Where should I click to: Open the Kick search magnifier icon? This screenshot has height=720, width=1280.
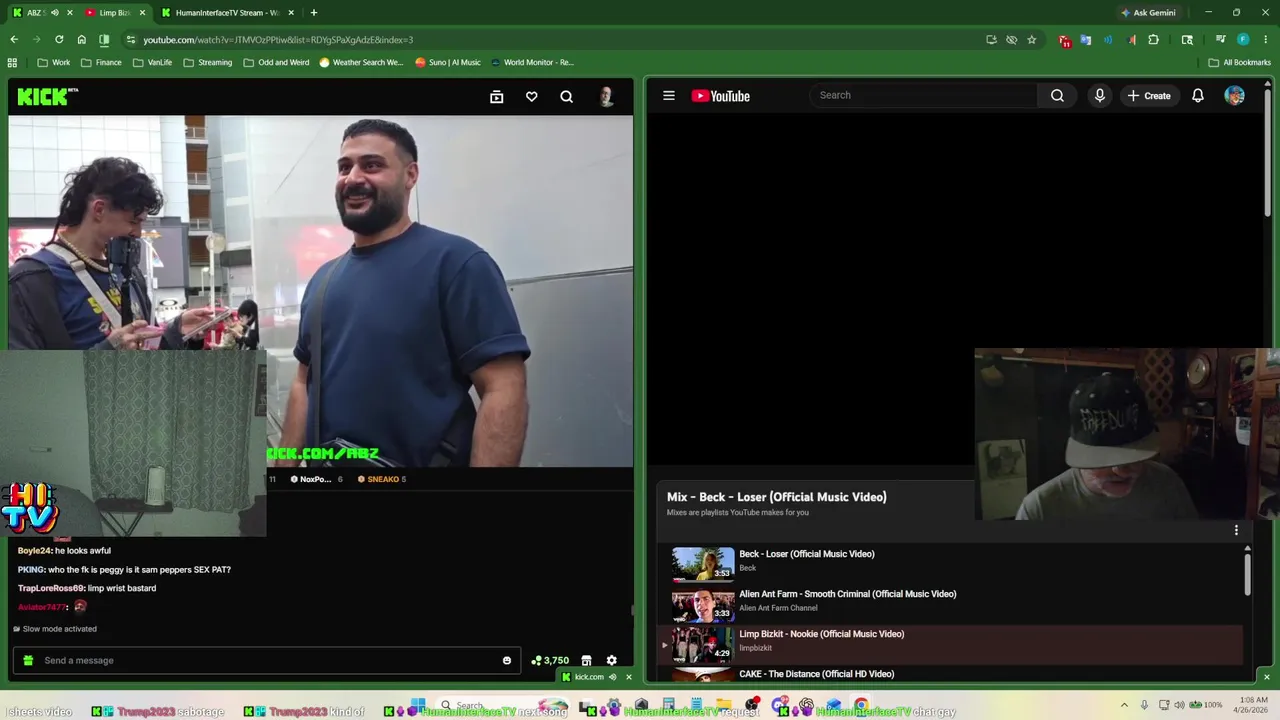click(x=566, y=97)
